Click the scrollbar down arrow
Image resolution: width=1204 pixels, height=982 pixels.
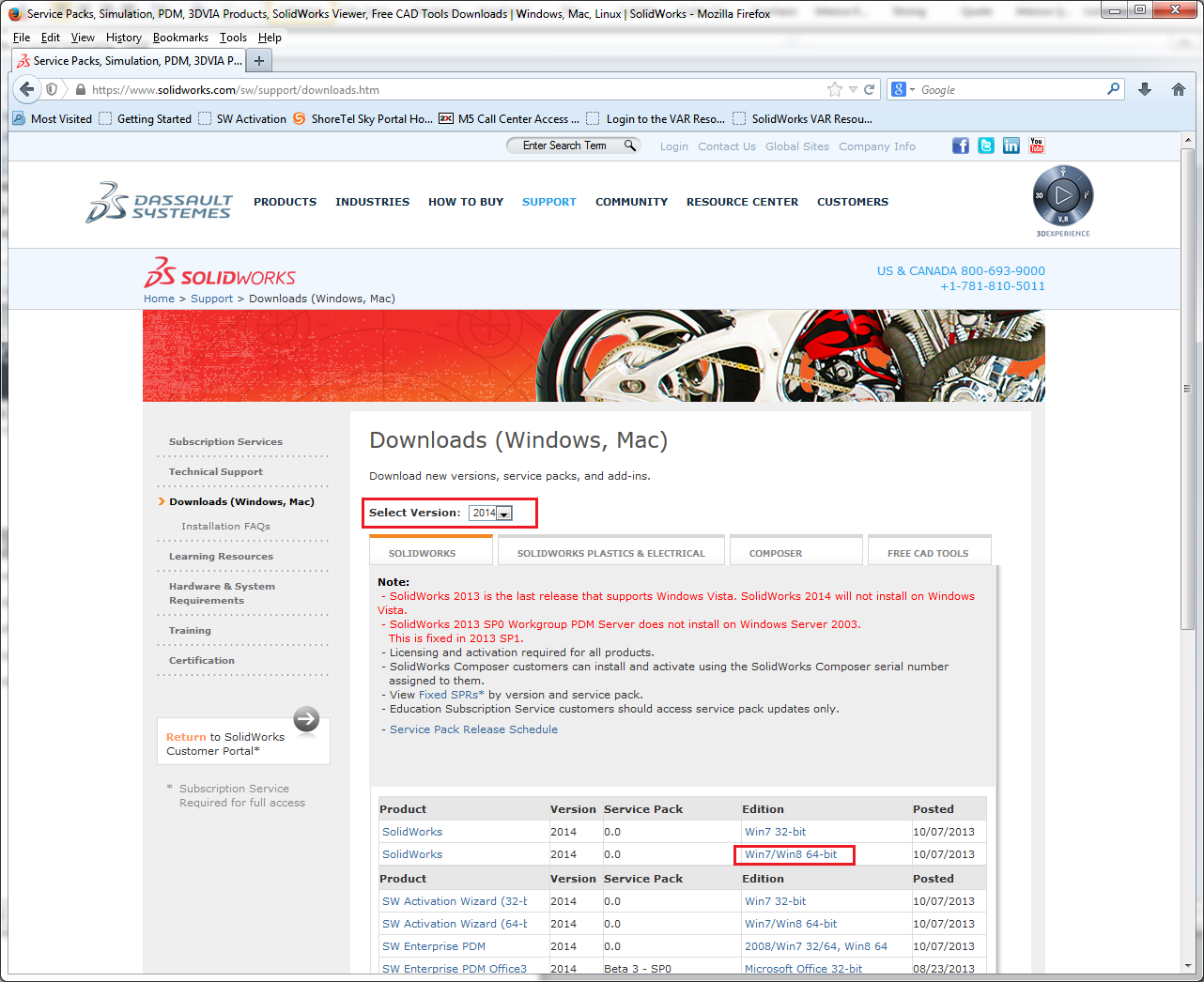[x=1188, y=965]
